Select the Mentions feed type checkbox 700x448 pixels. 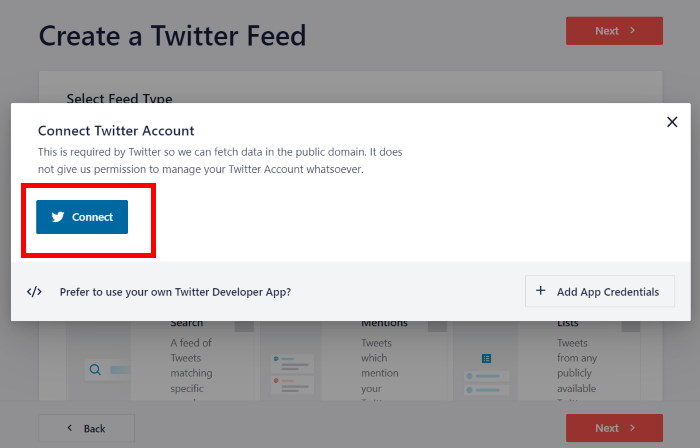pos(438,326)
